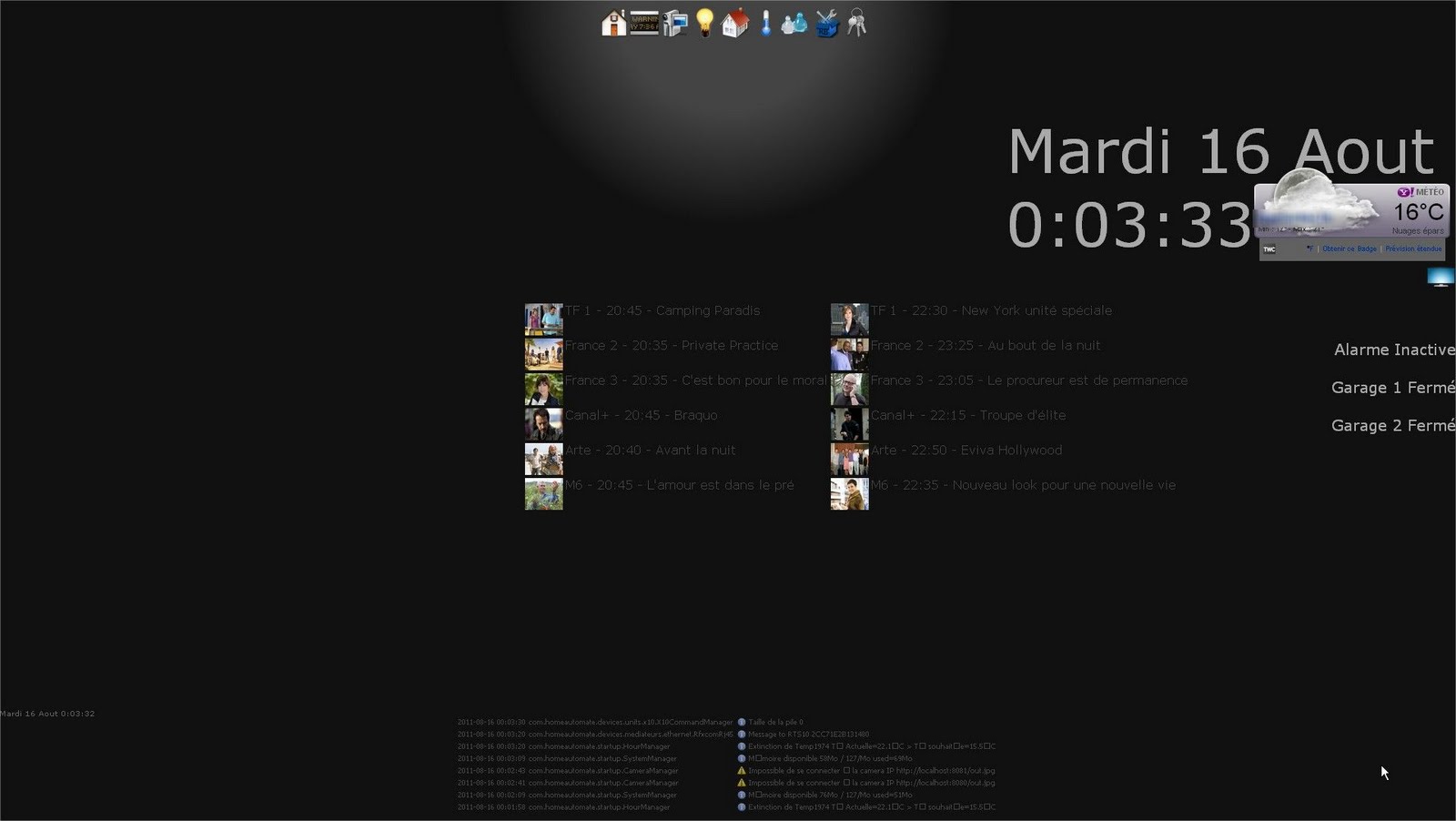The height and width of the screenshot is (821, 1456).
Task: Click the 'Garage 2 Fermé' status
Action: pyautogui.click(x=1393, y=426)
